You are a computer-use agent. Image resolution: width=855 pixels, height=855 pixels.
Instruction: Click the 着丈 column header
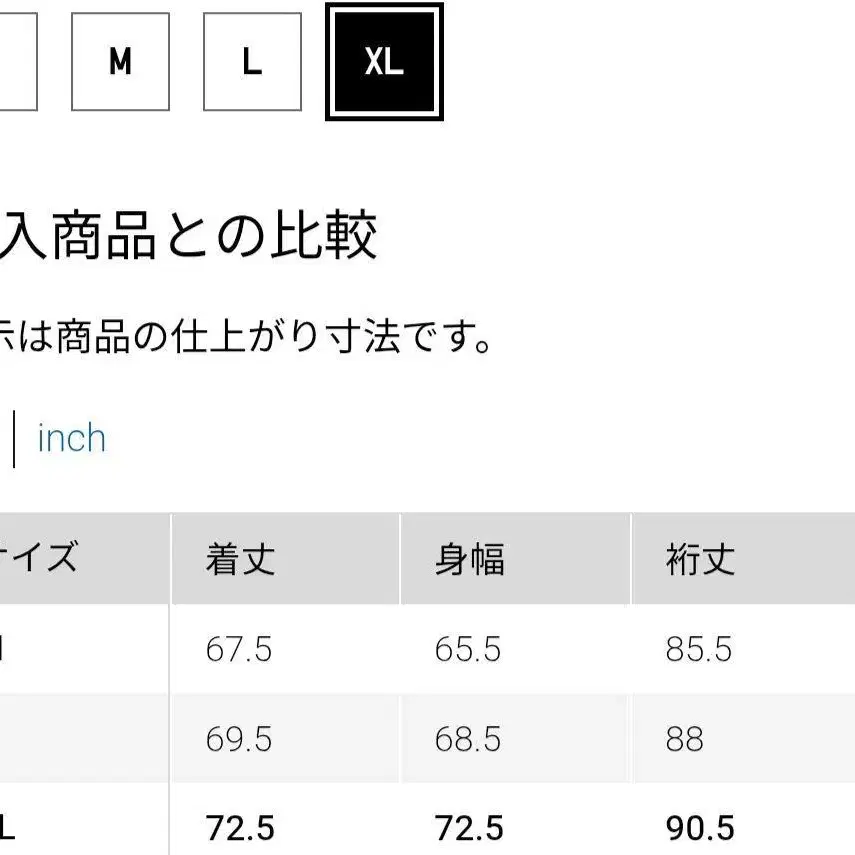point(239,559)
